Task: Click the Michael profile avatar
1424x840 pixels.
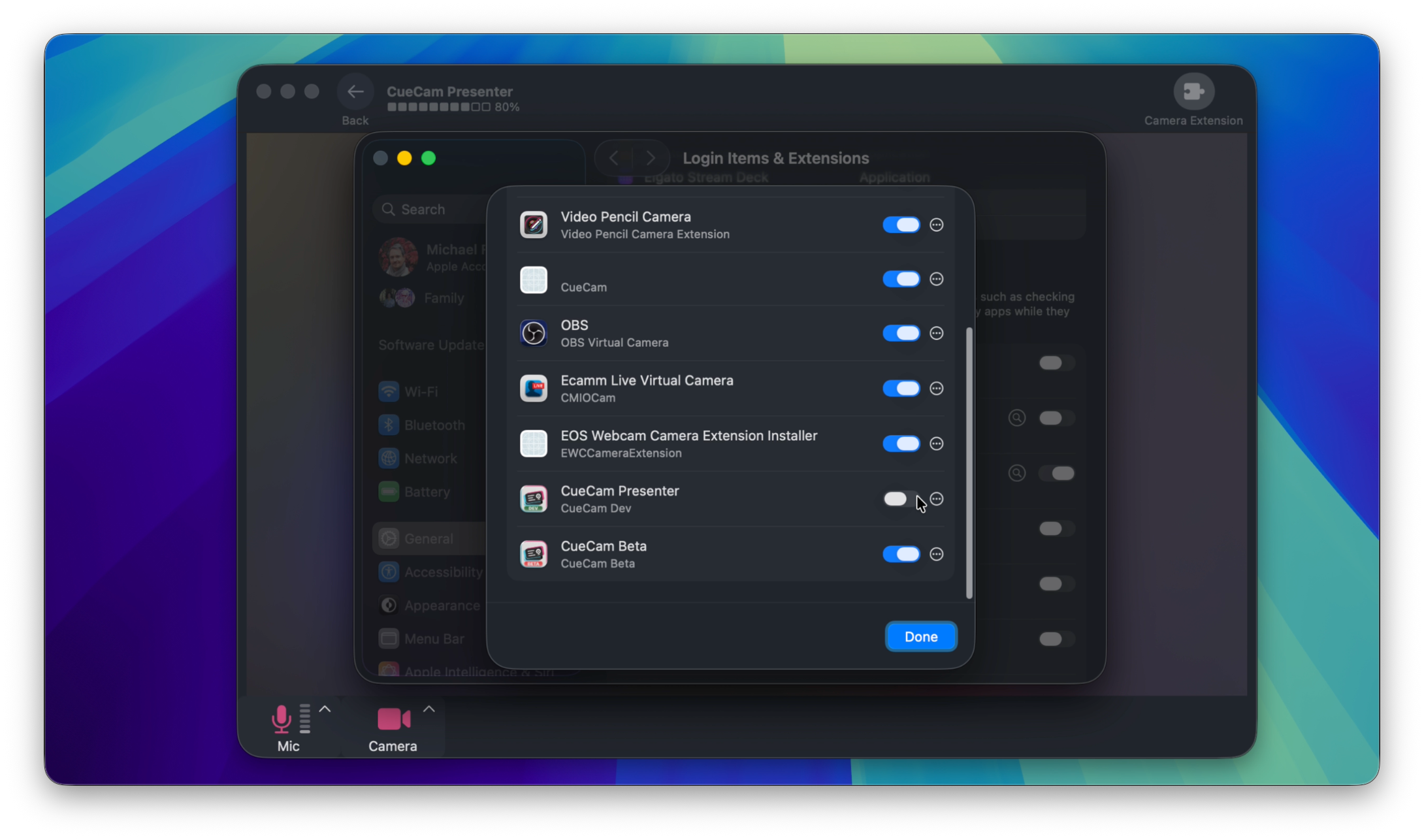Action: coord(398,257)
